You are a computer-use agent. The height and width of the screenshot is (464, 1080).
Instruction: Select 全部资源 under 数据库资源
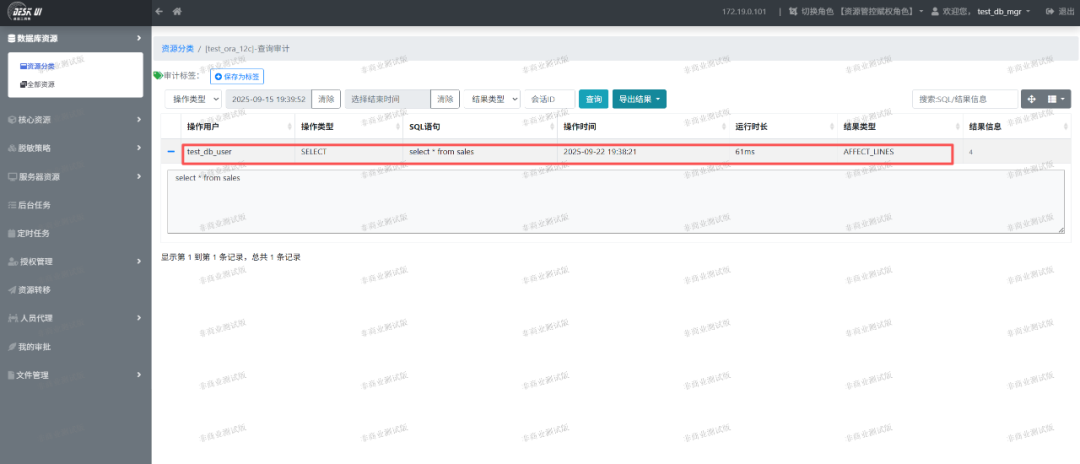(37, 84)
